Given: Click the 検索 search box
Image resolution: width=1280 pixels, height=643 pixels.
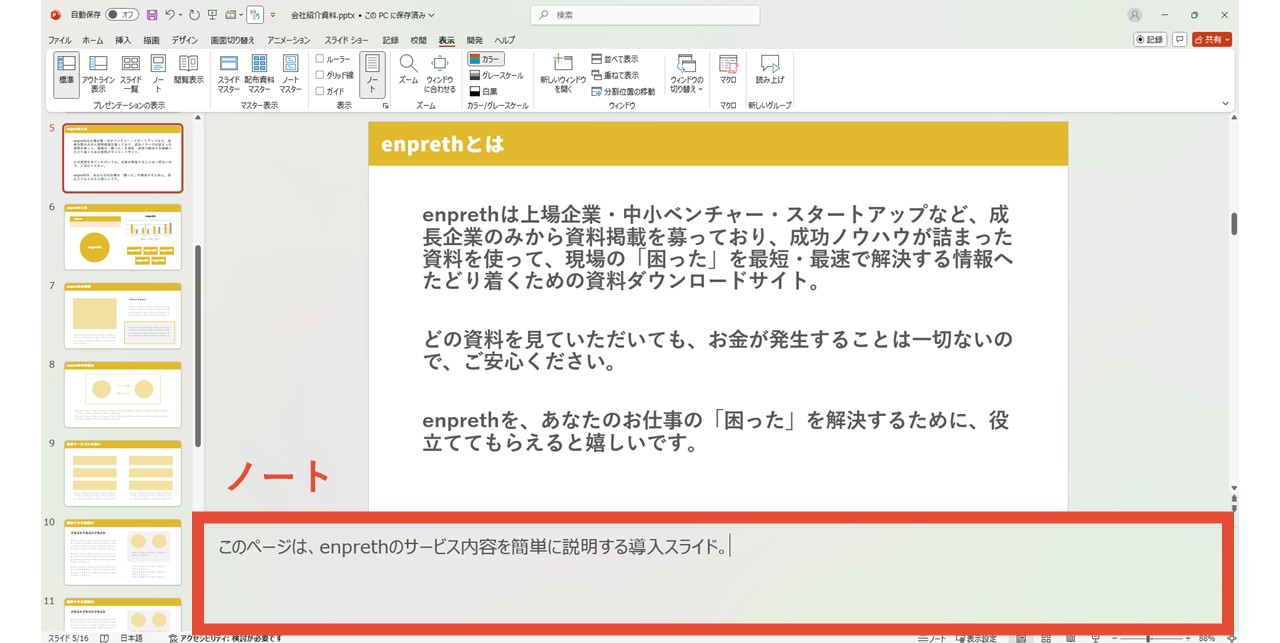Looking at the screenshot, I should click(645, 15).
